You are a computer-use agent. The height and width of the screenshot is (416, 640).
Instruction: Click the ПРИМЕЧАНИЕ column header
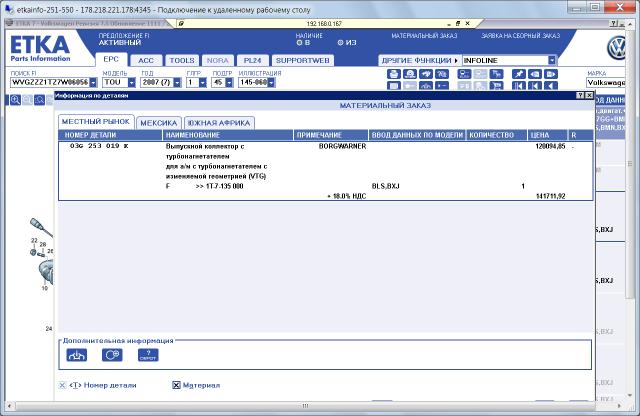[x=331, y=135]
